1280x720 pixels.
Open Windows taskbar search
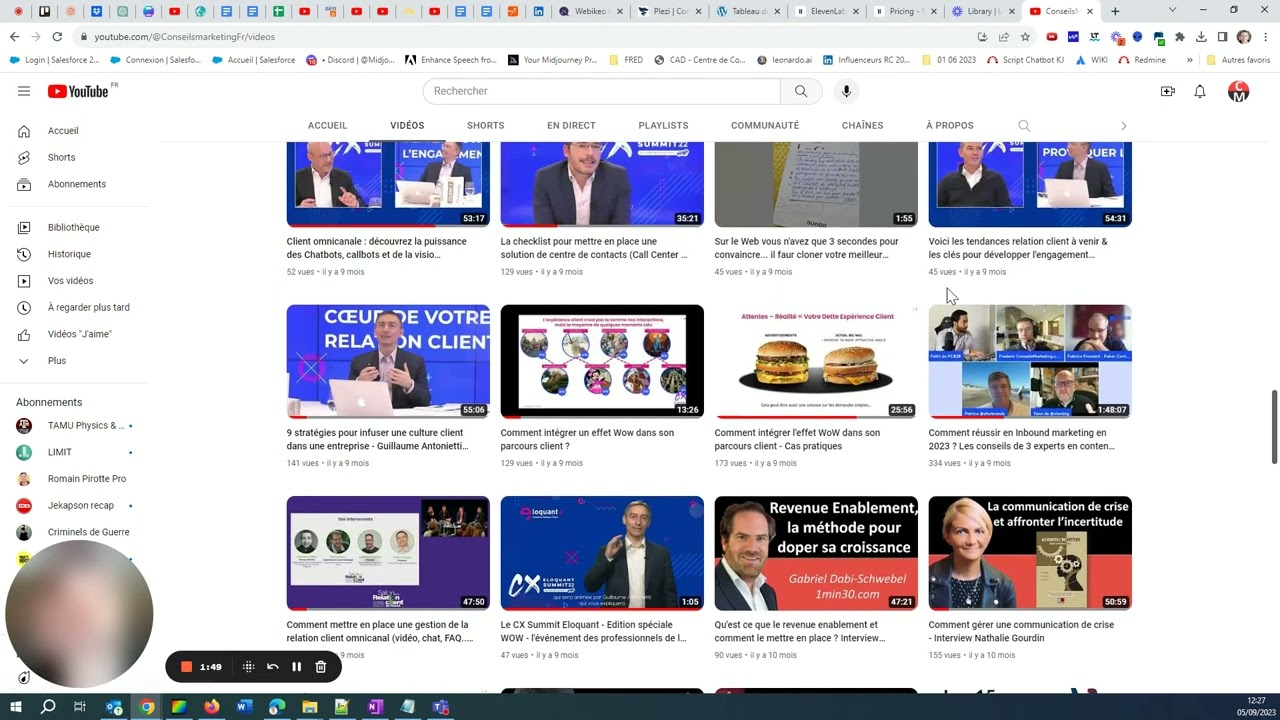[x=48, y=707]
